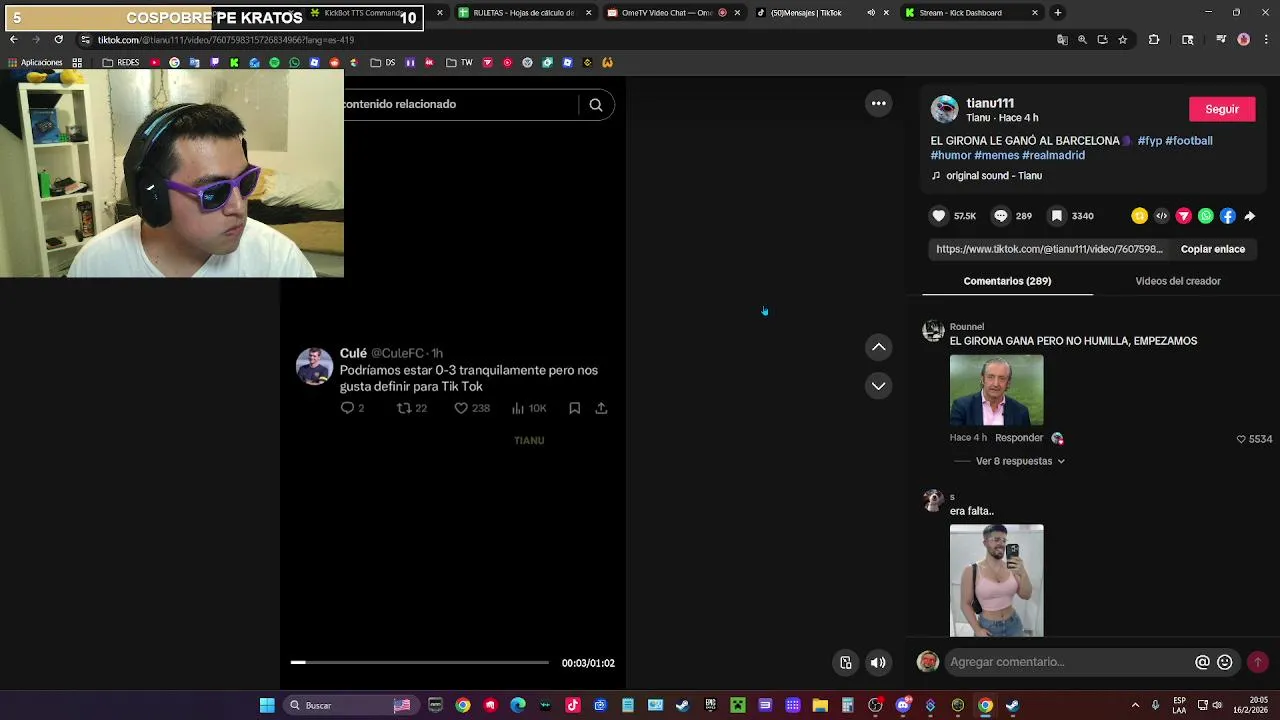Open the three-dot video options menu
Image resolution: width=1280 pixels, height=720 pixels.
[878, 103]
